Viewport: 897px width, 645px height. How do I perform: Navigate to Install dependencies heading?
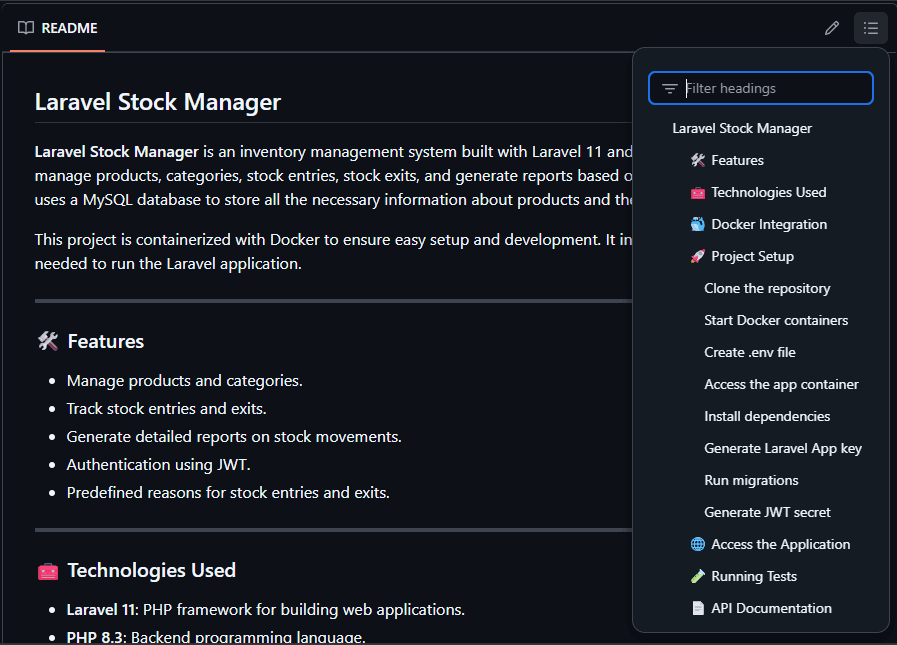767,417
